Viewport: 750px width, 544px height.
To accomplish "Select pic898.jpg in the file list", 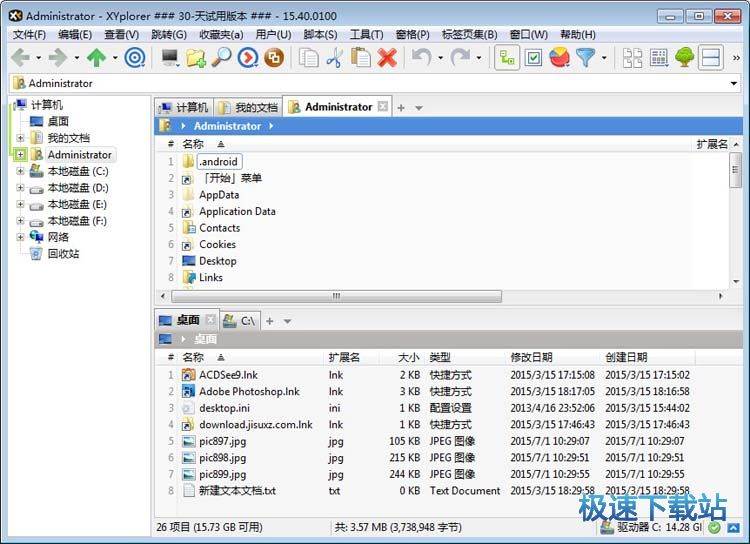I will click(222, 458).
